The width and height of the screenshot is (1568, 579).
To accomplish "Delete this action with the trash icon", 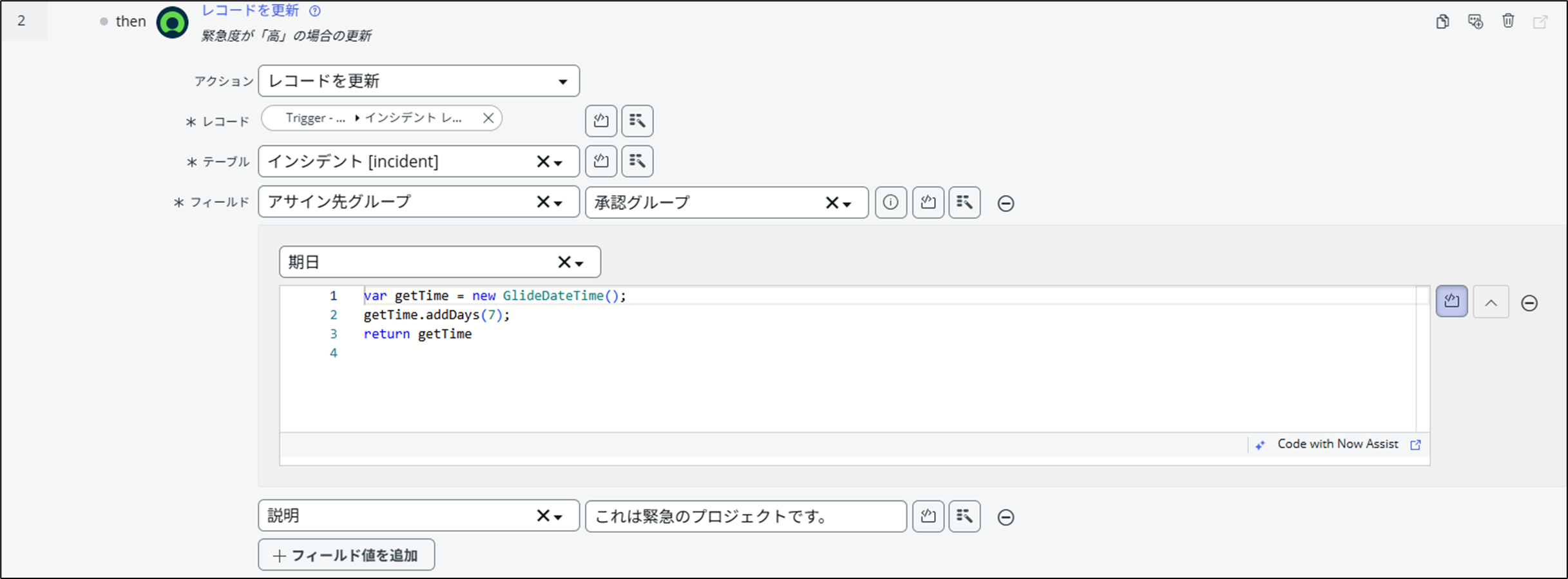I will click(1508, 21).
